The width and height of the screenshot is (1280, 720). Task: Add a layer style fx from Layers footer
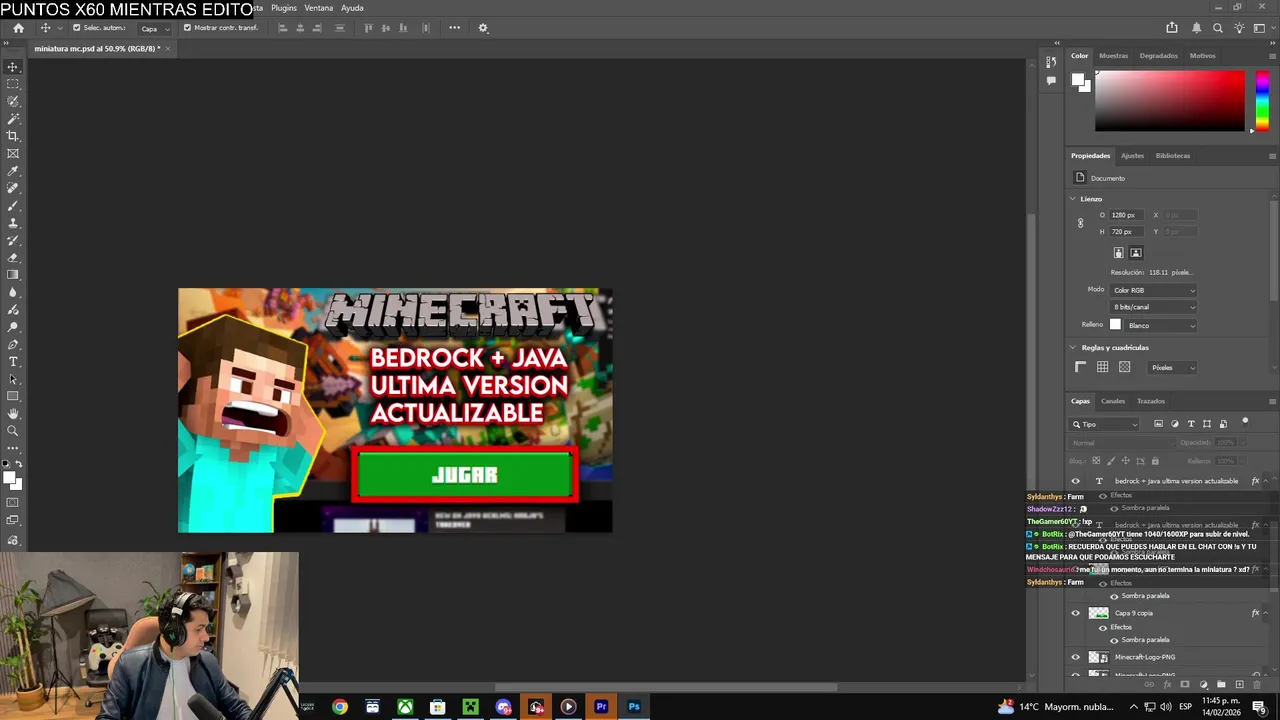point(1167,685)
